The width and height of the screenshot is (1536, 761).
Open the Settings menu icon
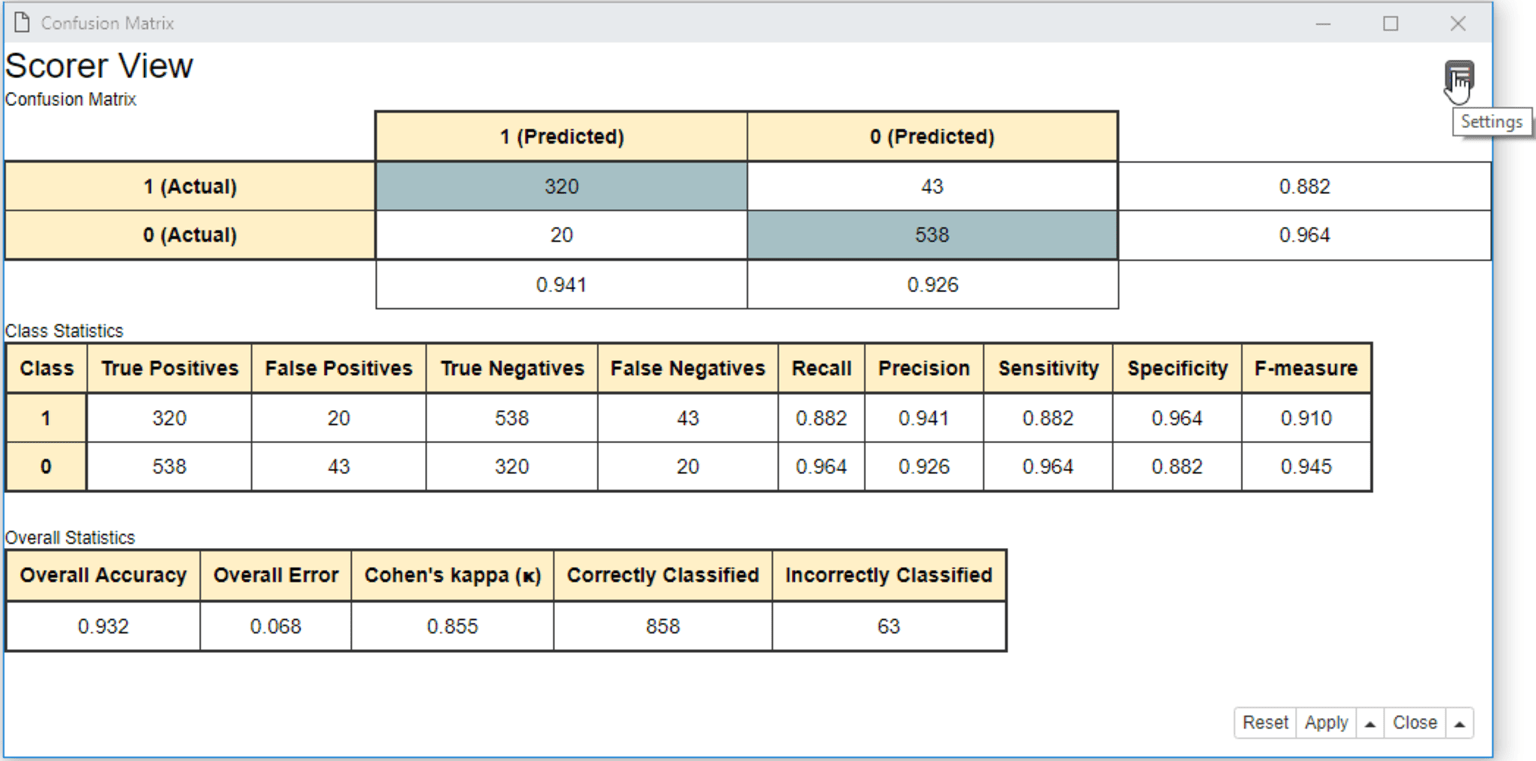1459,76
